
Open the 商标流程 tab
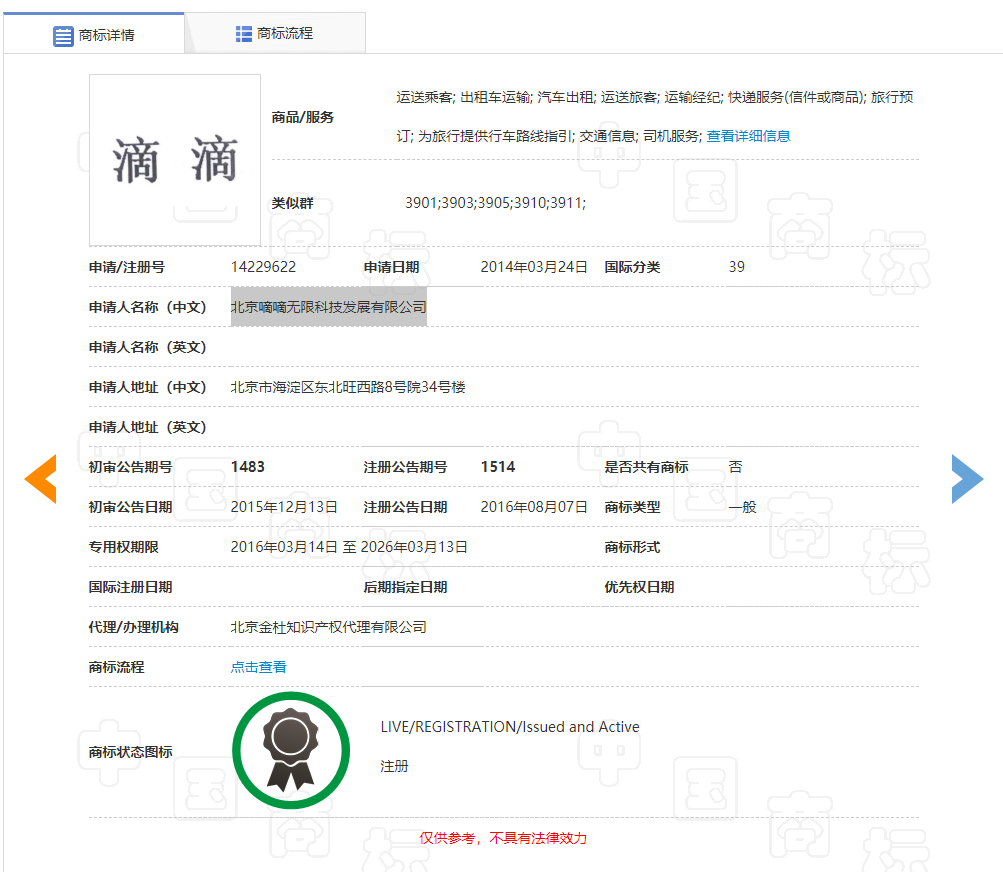pyautogui.click(x=275, y=34)
